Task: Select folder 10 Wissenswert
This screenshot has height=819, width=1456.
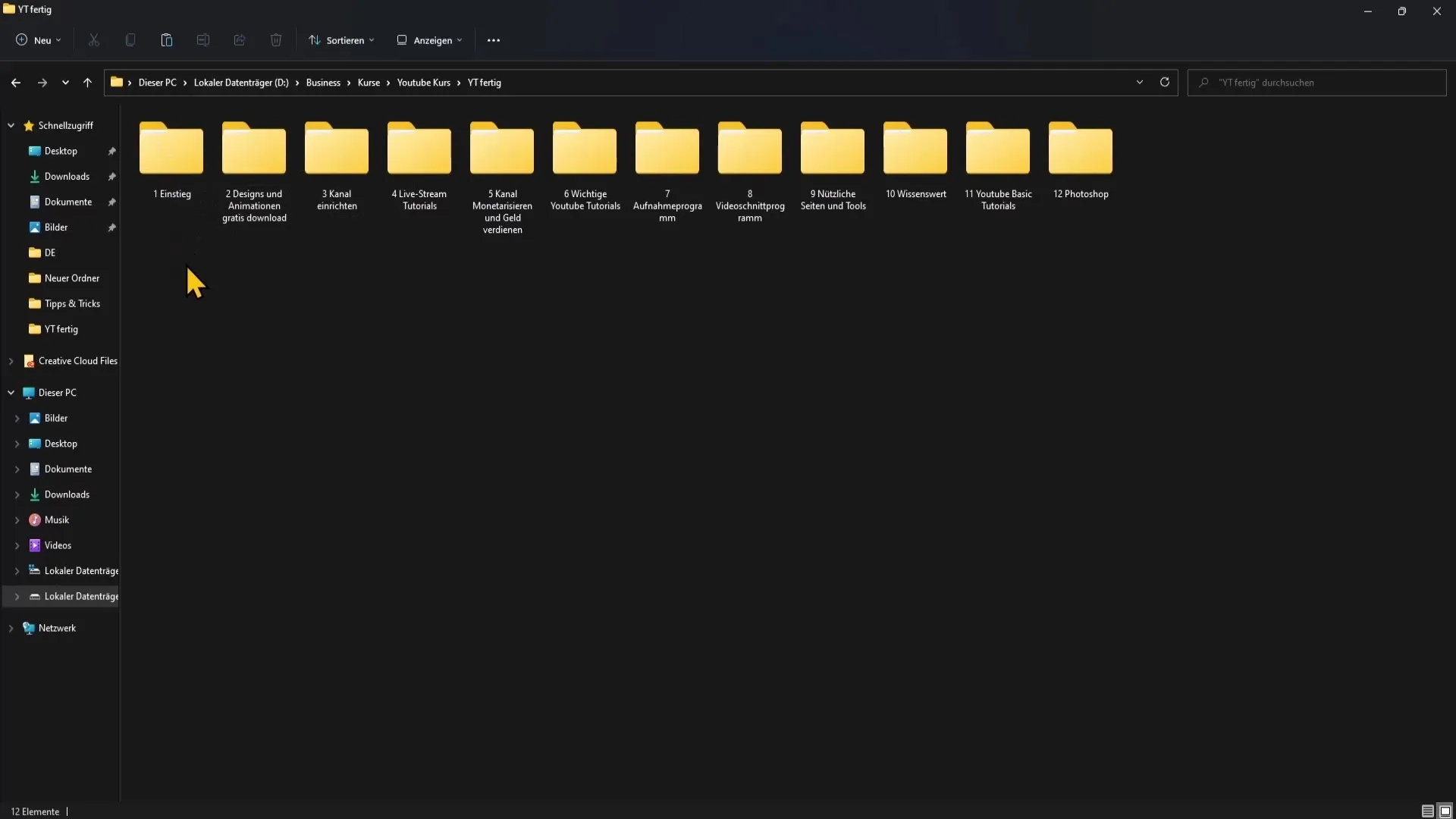Action: 915,160
